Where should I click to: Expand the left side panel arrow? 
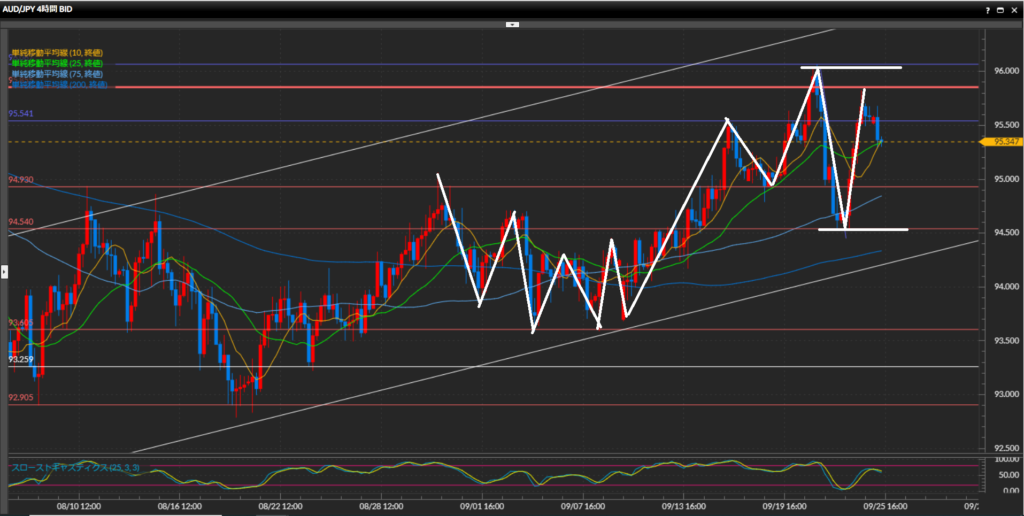pyautogui.click(x=4, y=270)
